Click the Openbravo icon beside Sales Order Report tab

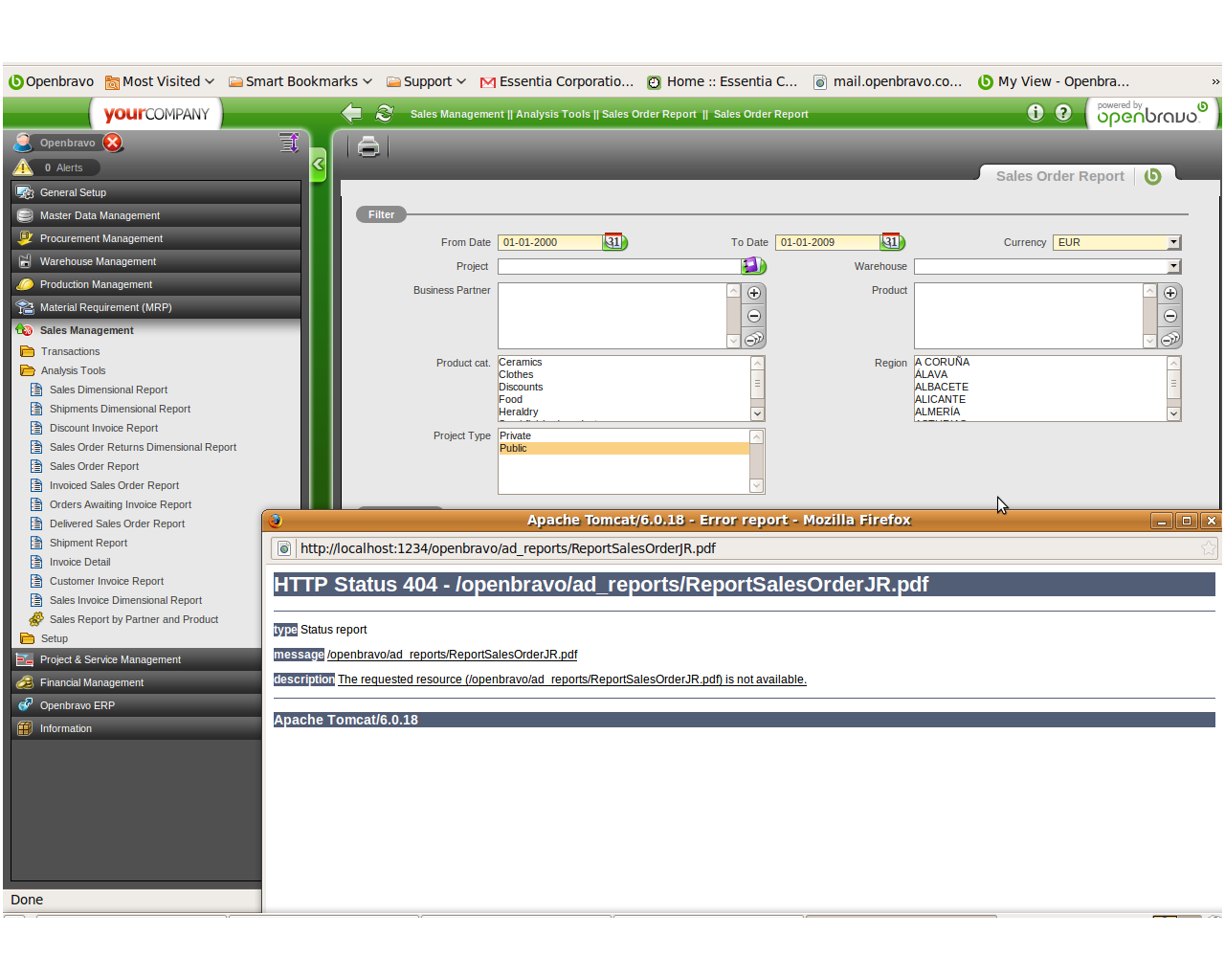pyautogui.click(x=1152, y=176)
